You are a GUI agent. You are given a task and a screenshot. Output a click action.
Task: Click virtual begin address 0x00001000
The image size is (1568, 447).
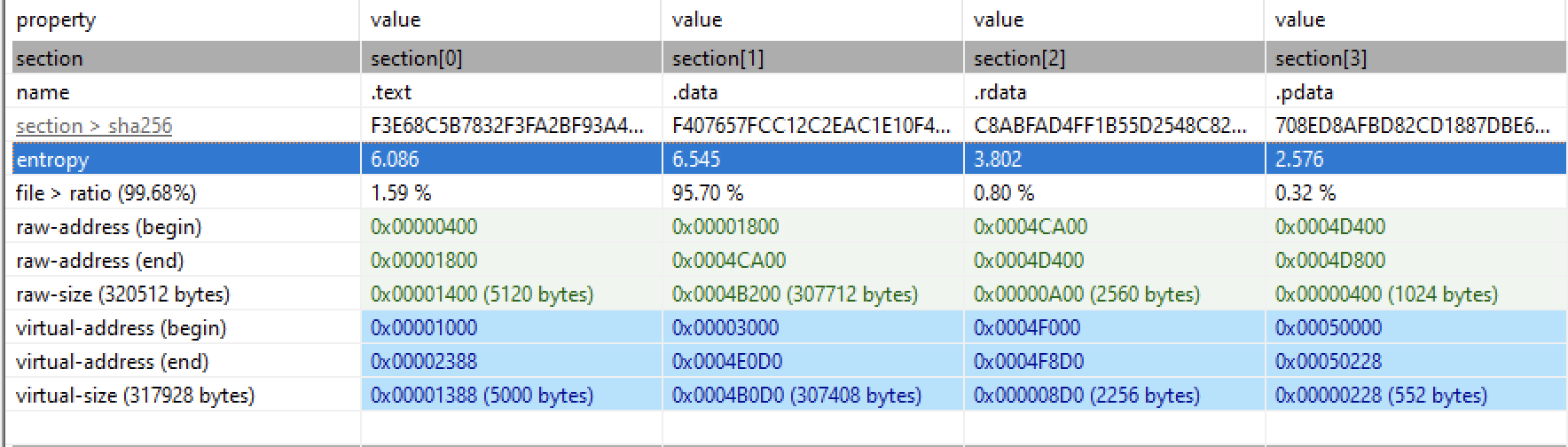point(424,328)
